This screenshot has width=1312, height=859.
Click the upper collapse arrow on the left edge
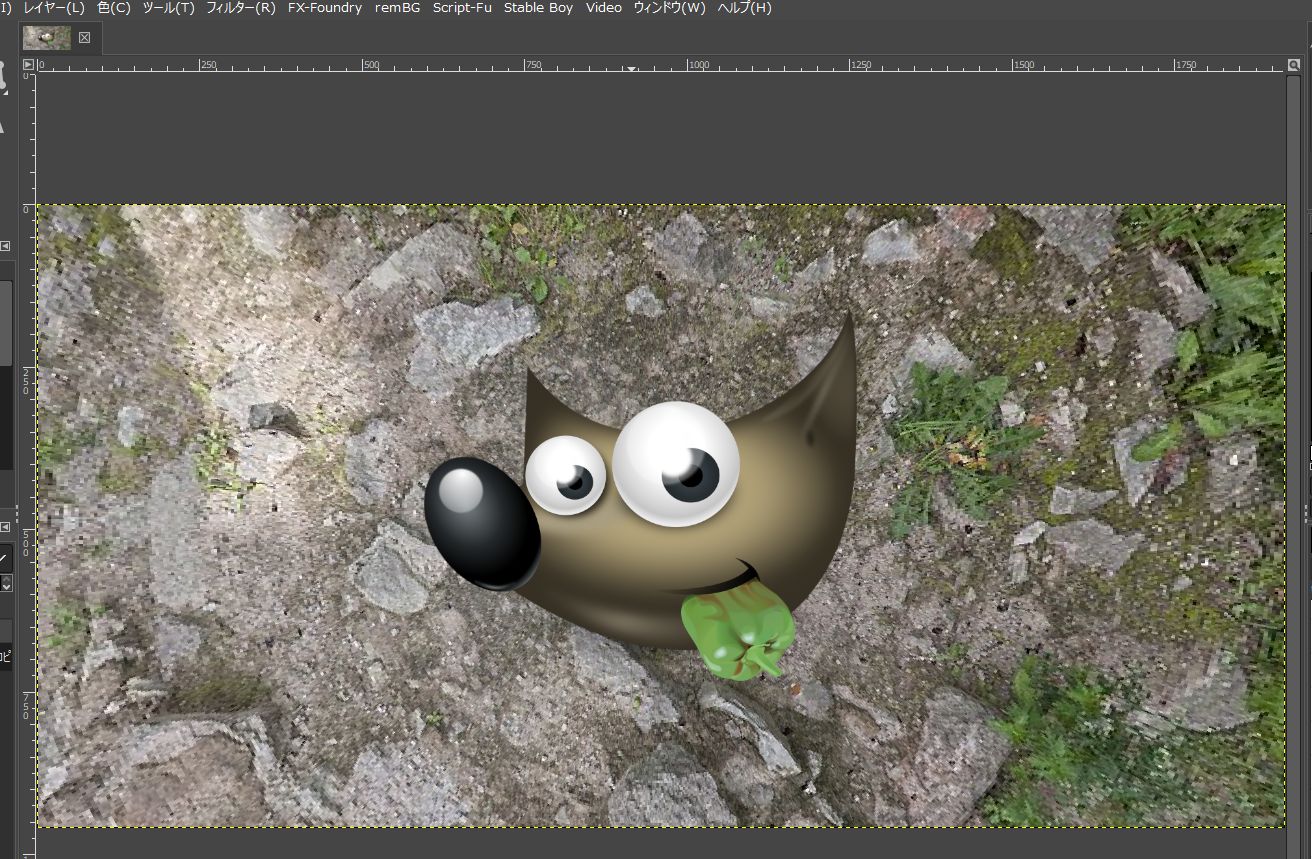[x=5, y=246]
